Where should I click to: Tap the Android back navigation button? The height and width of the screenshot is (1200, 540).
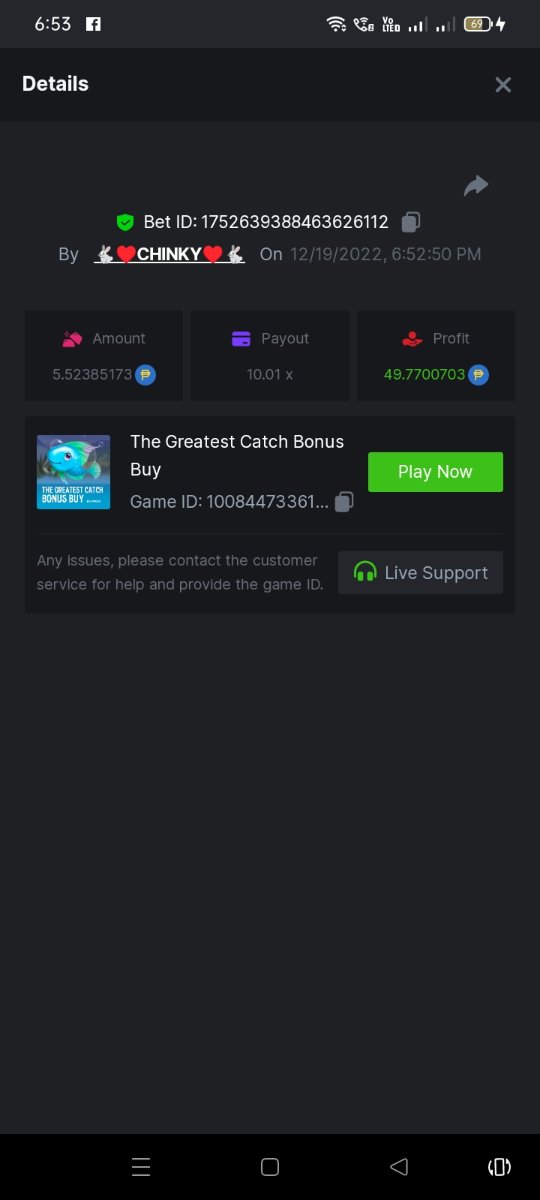coord(399,1166)
